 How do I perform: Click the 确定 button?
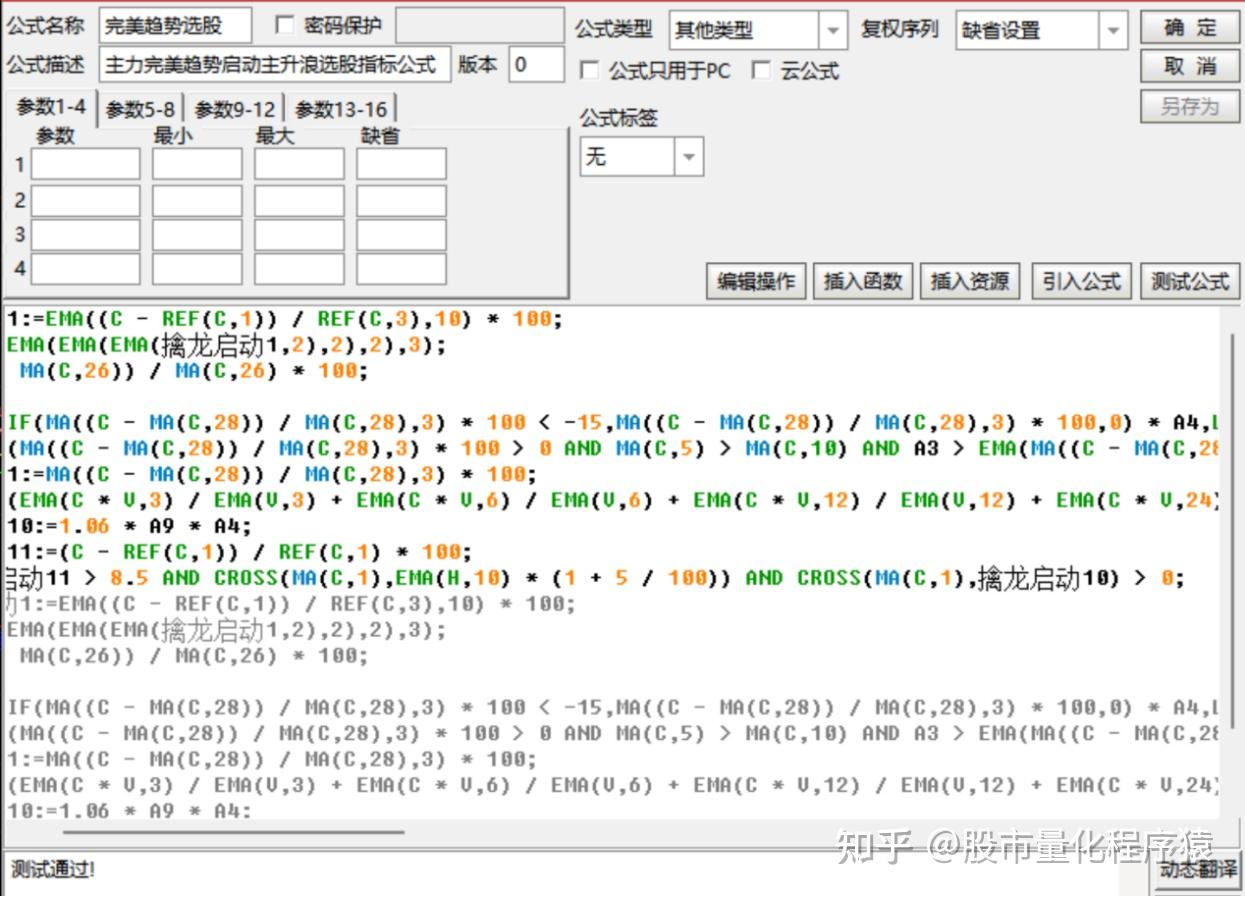click(x=1190, y=27)
